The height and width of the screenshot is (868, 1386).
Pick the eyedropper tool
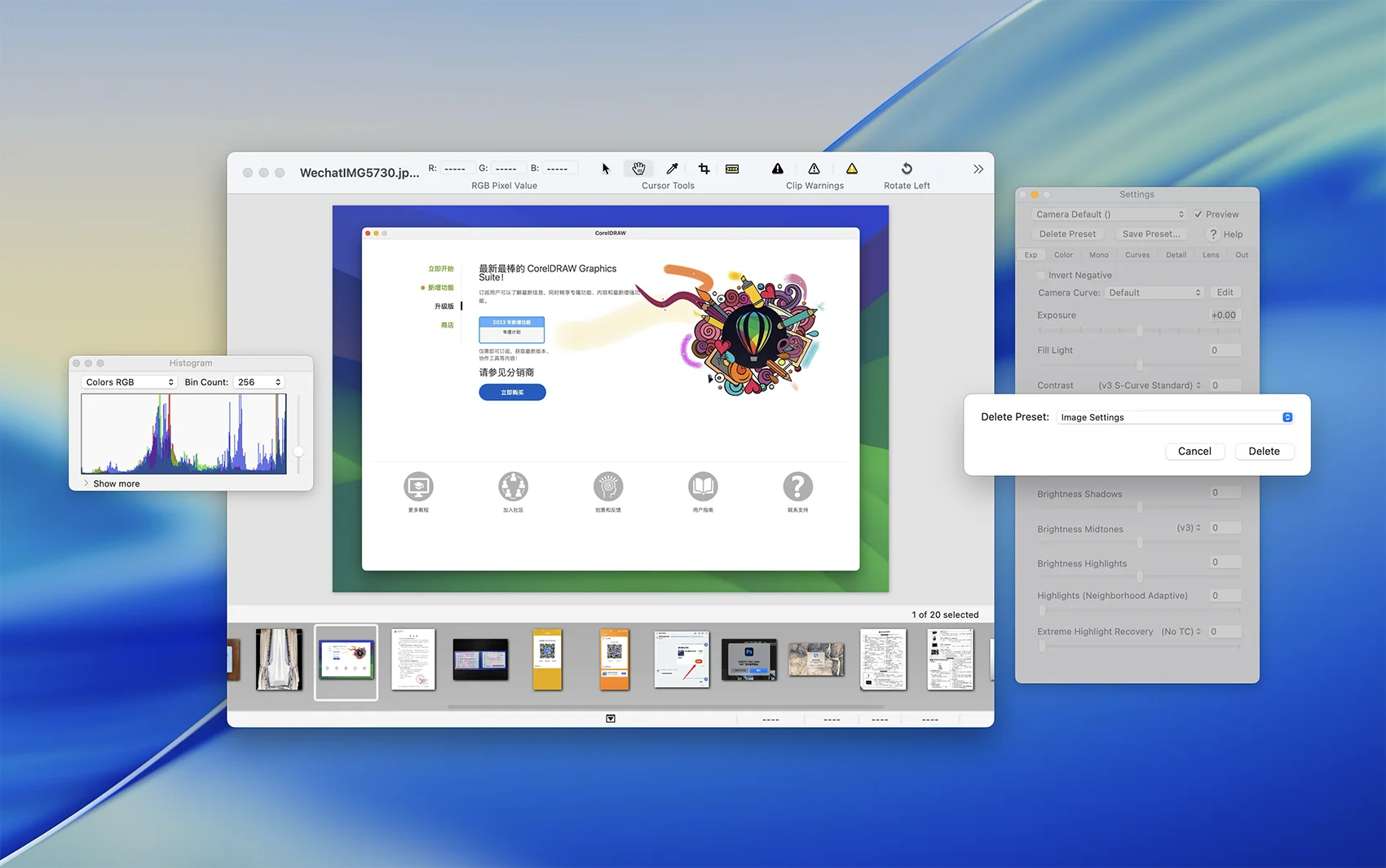click(x=672, y=169)
